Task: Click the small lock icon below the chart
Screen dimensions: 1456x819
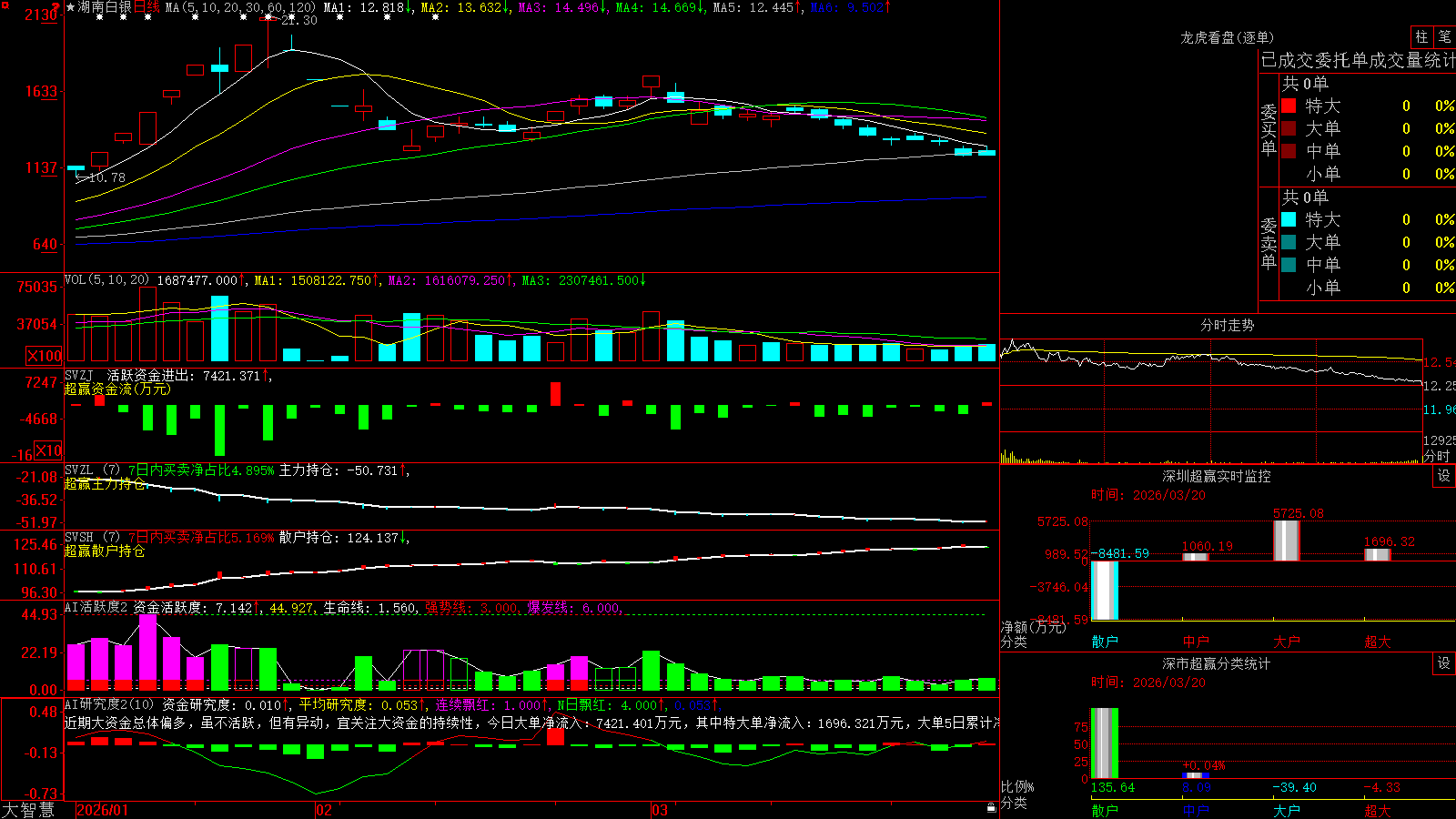Action: coord(992,808)
